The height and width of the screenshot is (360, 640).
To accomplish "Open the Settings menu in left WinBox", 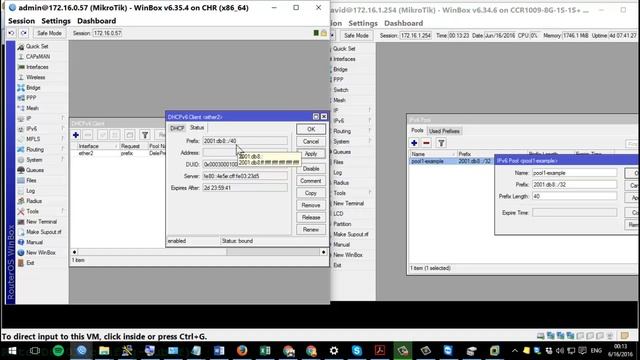I will tap(56, 21).
